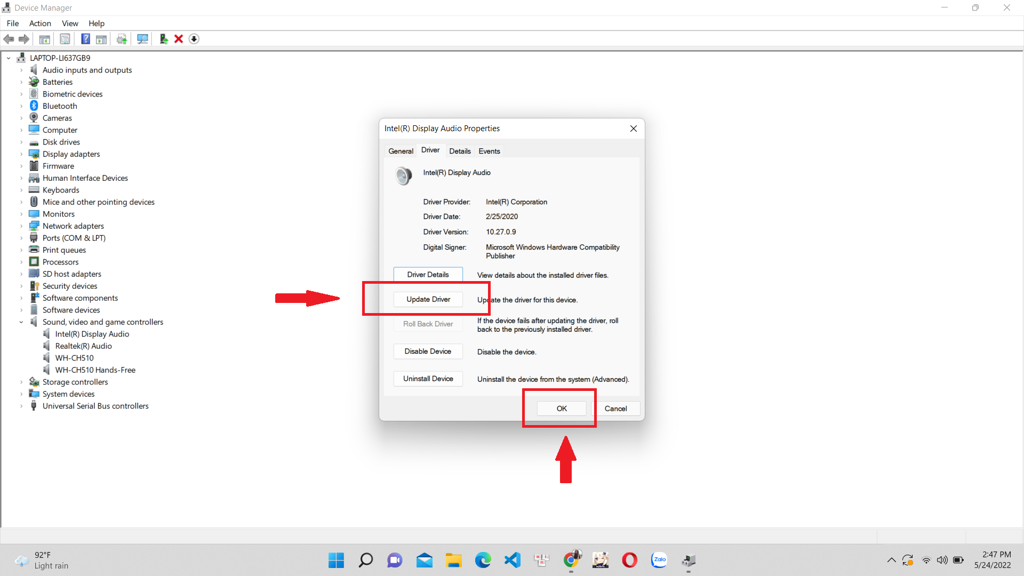Click the Cameras category icon
Viewport: 1024px width, 576px height.
[34, 118]
